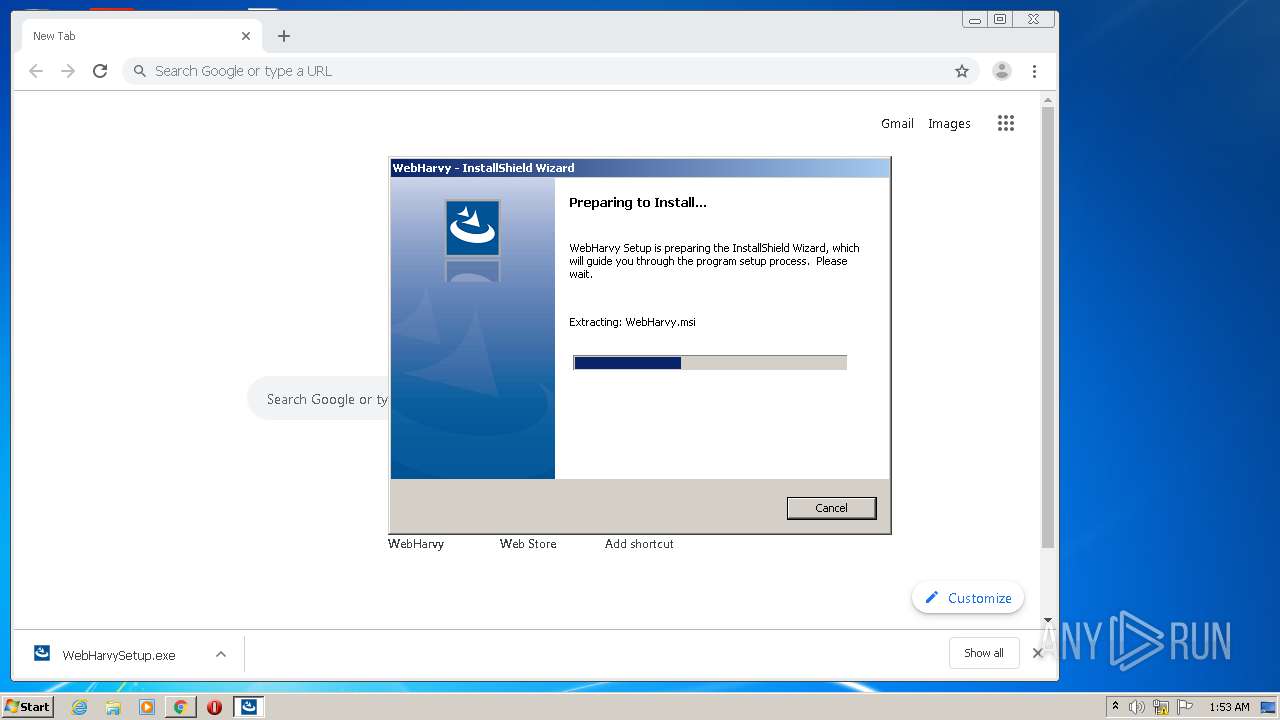Open the Web Store shortcut
The width and height of the screenshot is (1280, 720).
click(x=528, y=544)
